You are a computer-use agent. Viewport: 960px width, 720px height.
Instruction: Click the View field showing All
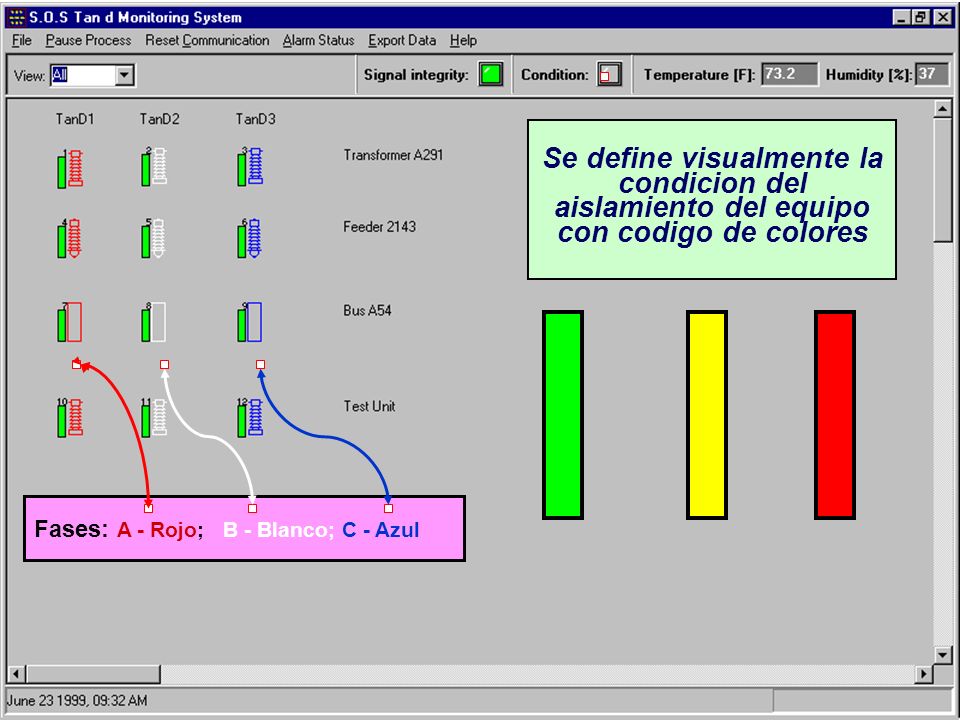83,75
